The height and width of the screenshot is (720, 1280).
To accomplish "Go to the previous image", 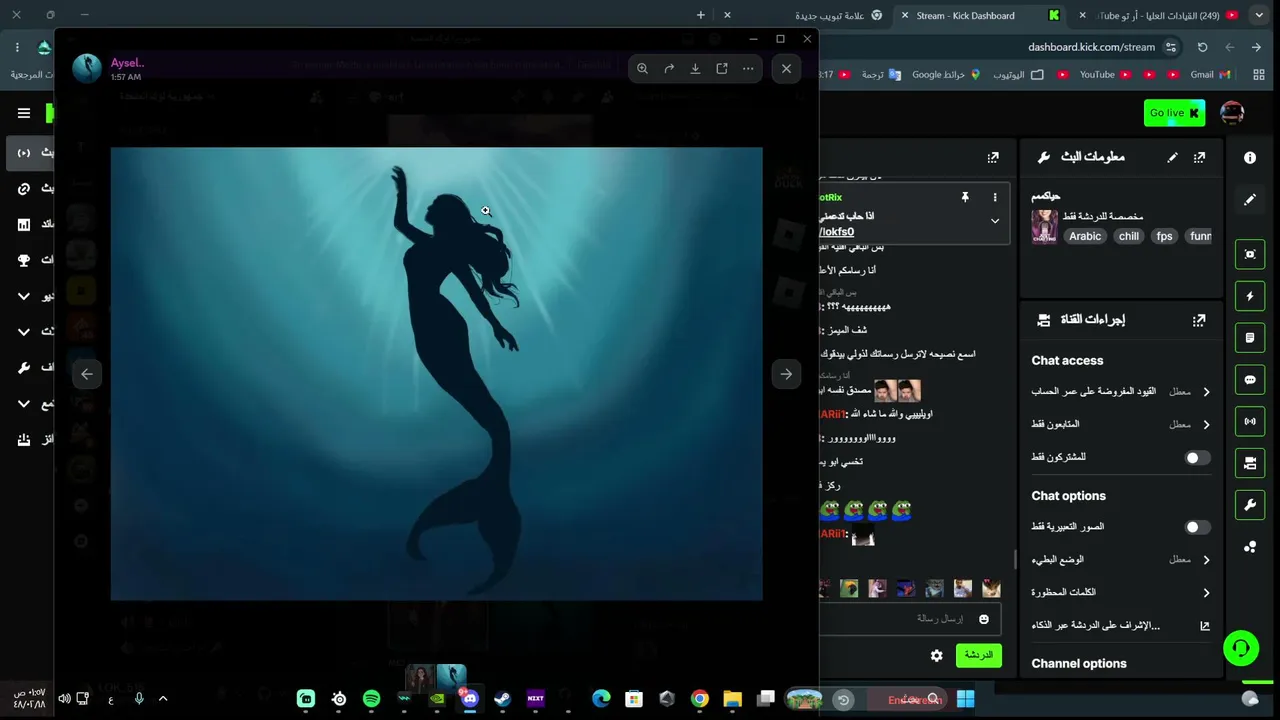I will click(x=87, y=374).
